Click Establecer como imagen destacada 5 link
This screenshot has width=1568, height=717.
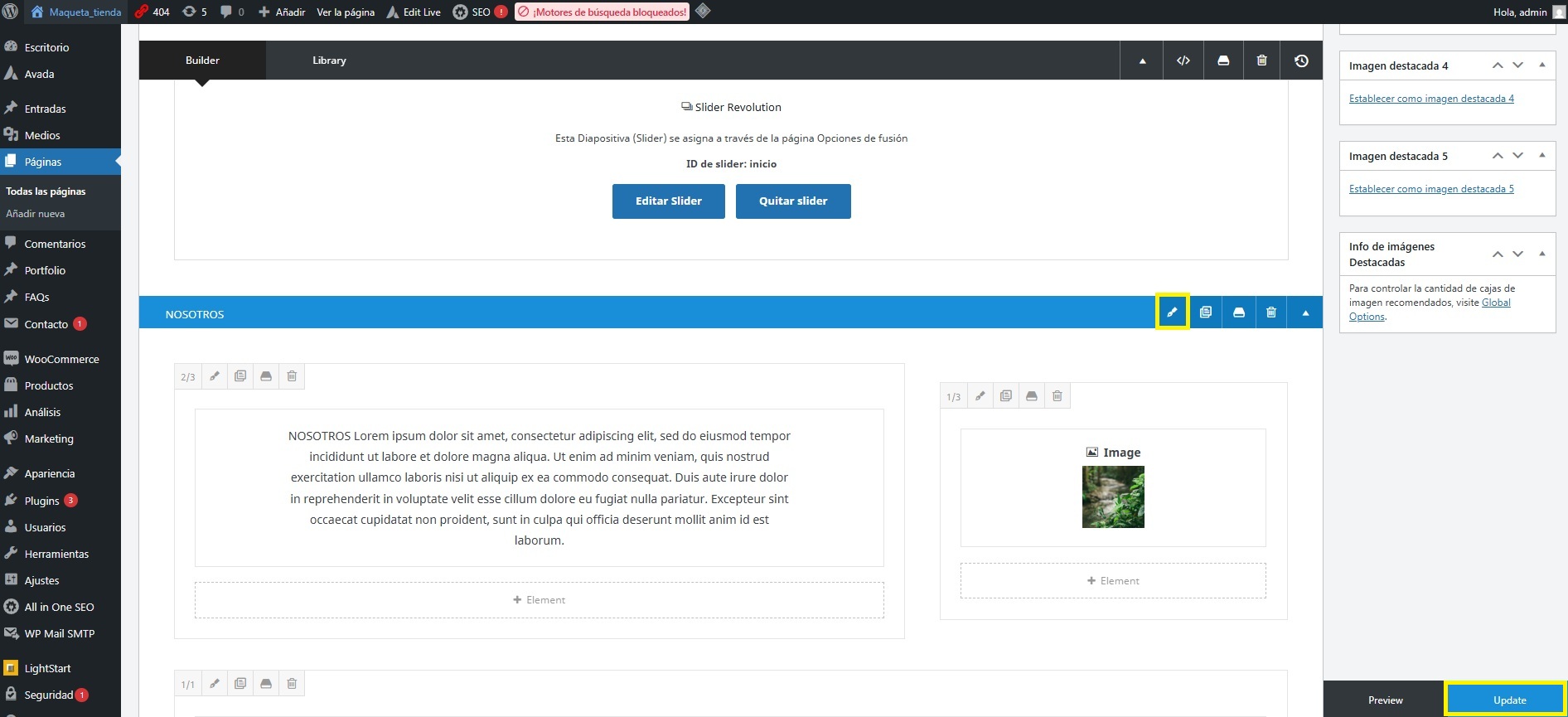click(1431, 189)
